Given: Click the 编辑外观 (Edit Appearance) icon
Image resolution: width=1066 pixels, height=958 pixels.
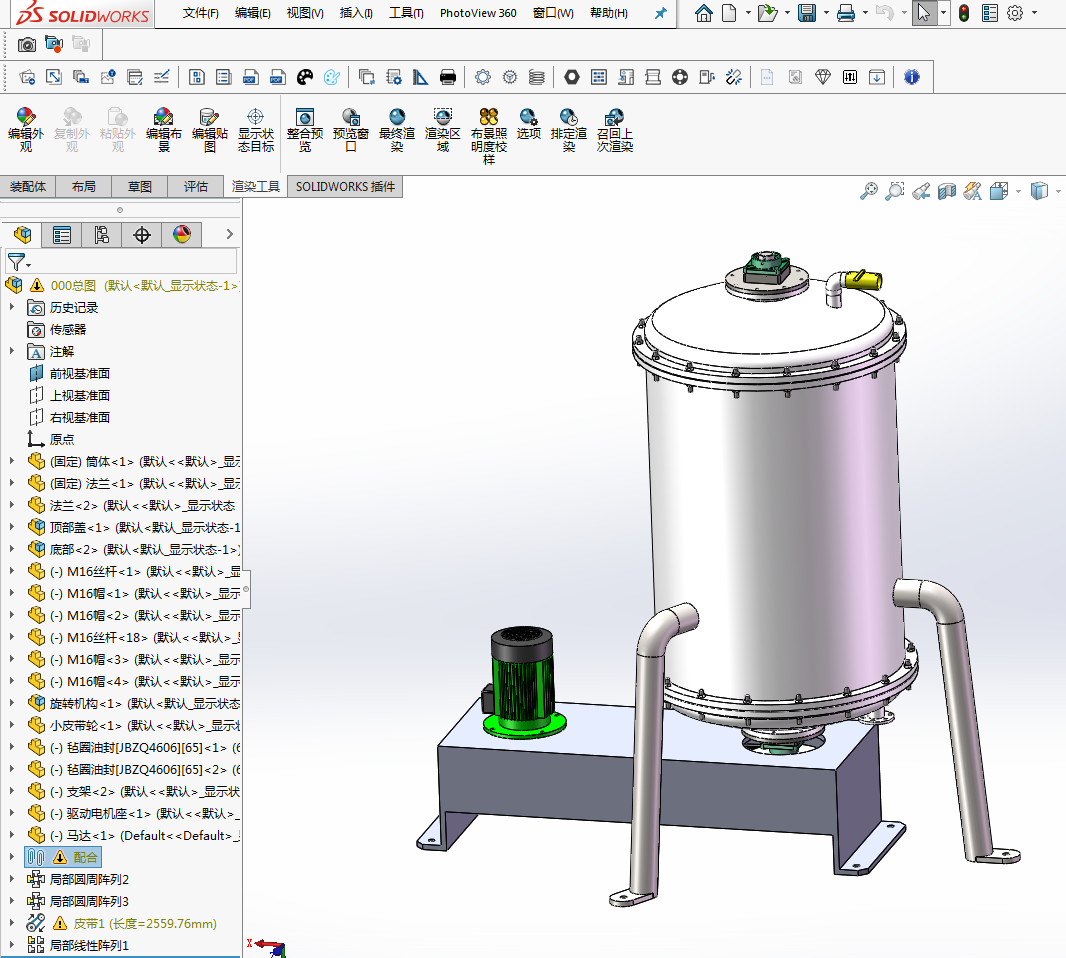Looking at the screenshot, I should [26, 119].
